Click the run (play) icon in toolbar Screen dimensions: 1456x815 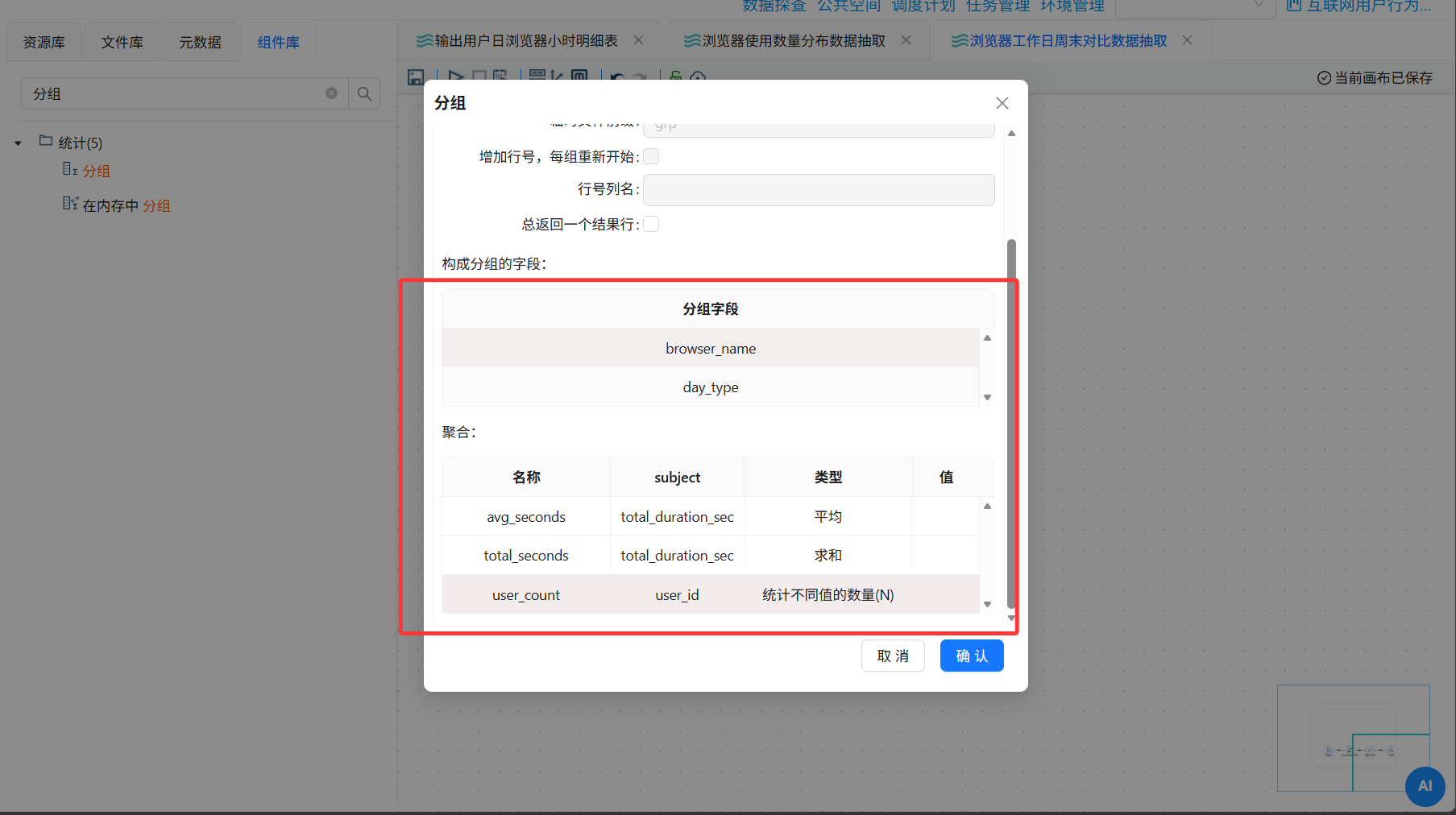pyautogui.click(x=455, y=76)
